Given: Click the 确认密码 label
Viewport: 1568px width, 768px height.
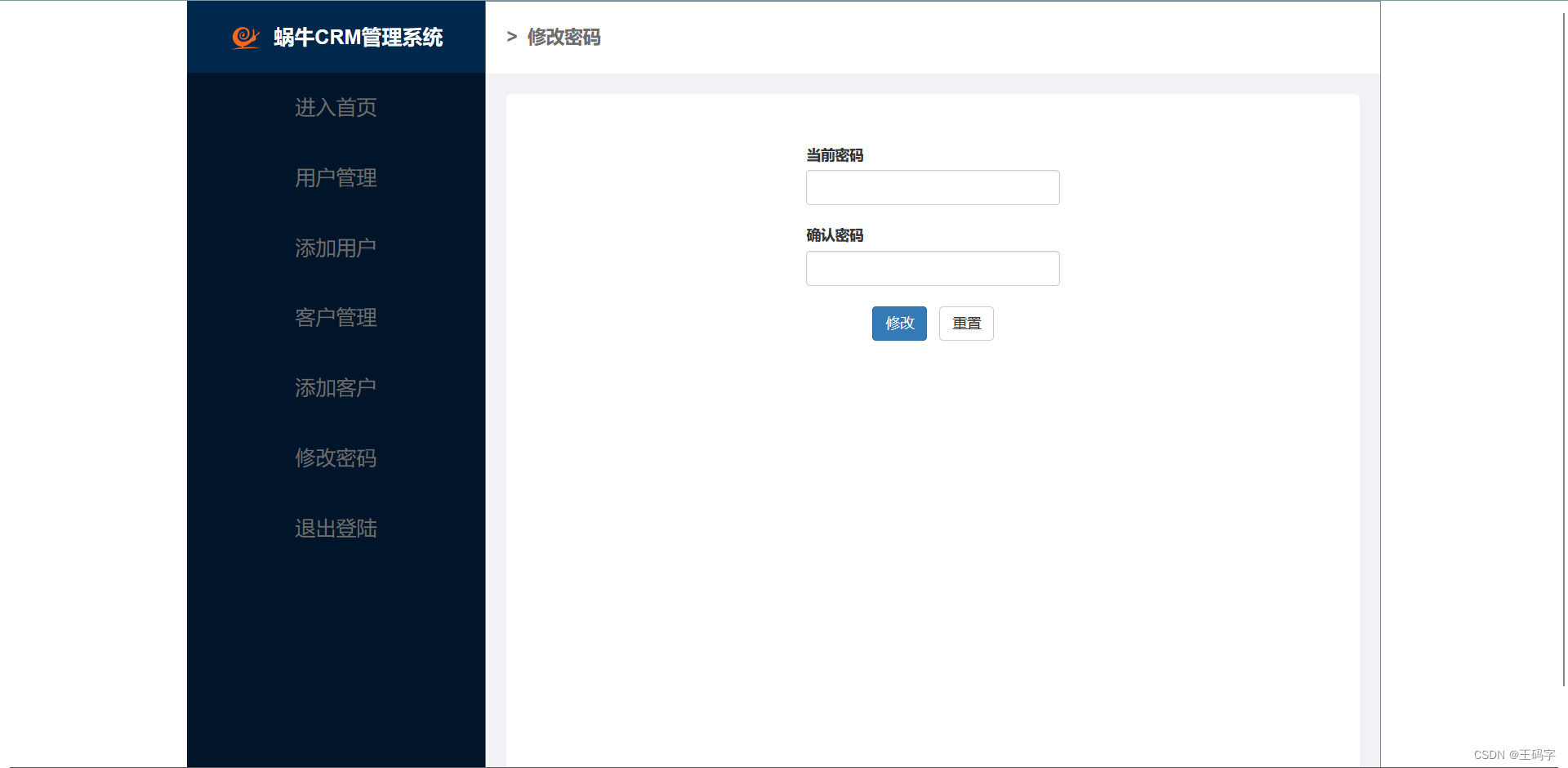Looking at the screenshot, I should point(835,235).
